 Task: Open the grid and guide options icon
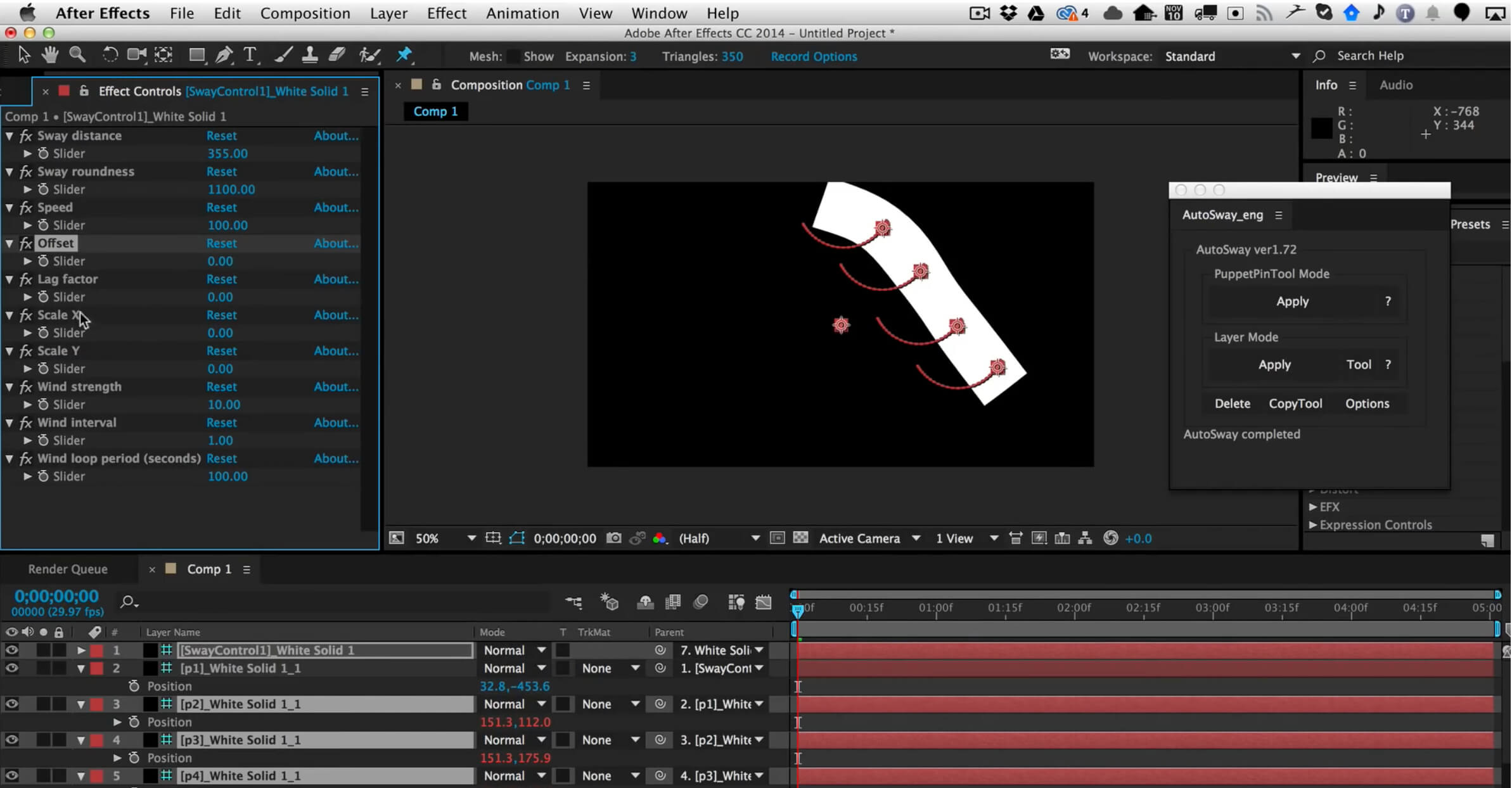[x=493, y=538]
